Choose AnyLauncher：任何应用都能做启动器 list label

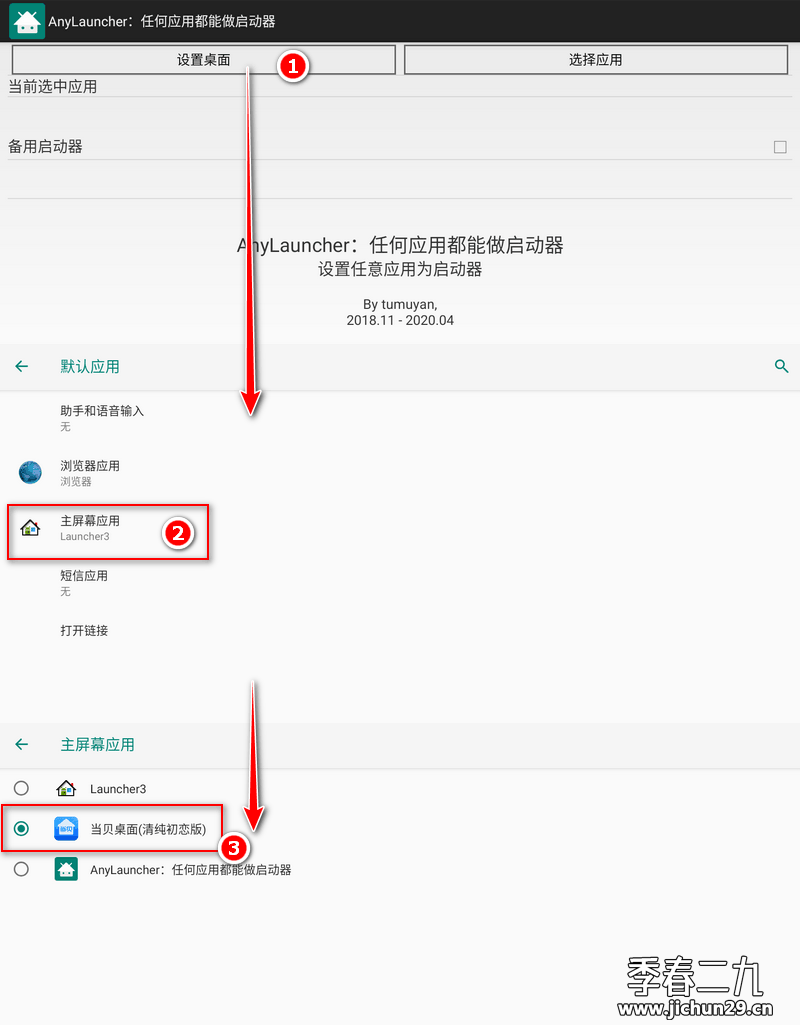click(x=191, y=869)
